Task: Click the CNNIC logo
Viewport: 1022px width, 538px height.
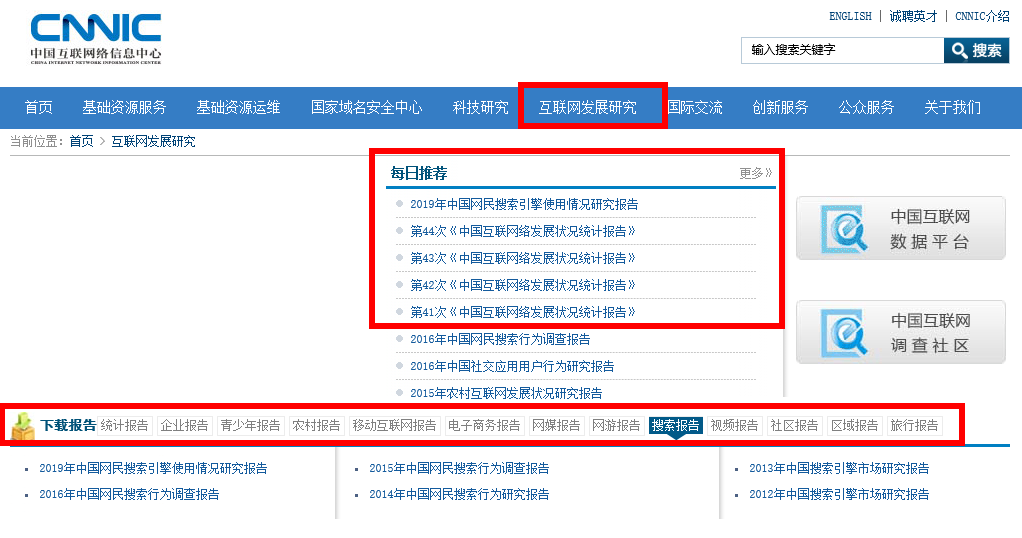Action: coord(96,39)
